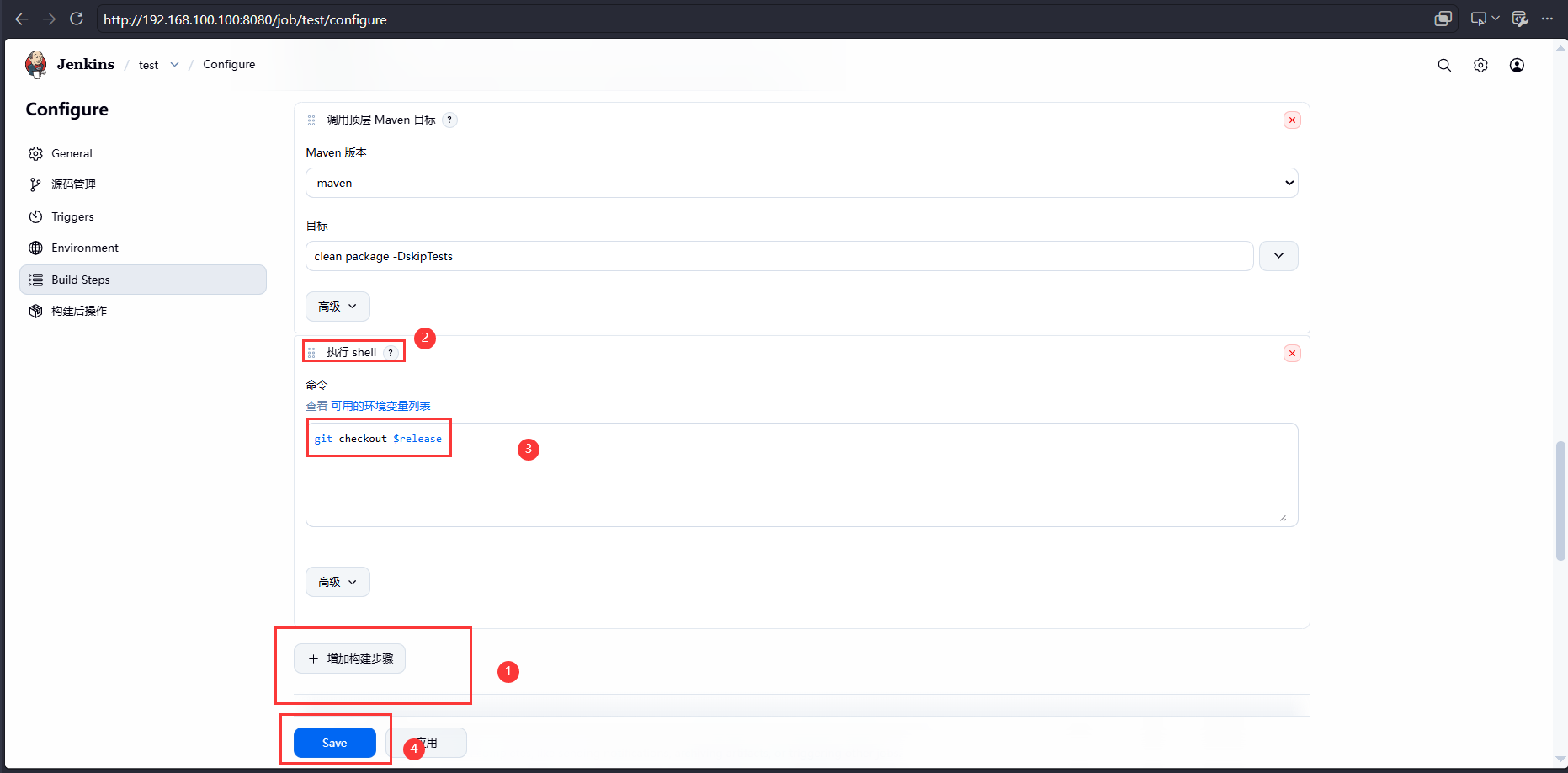Viewport: 1568px width, 773px height.
Task: Expand the Maven goals field arrow
Action: pyautogui.click(x=1278, y=256)
